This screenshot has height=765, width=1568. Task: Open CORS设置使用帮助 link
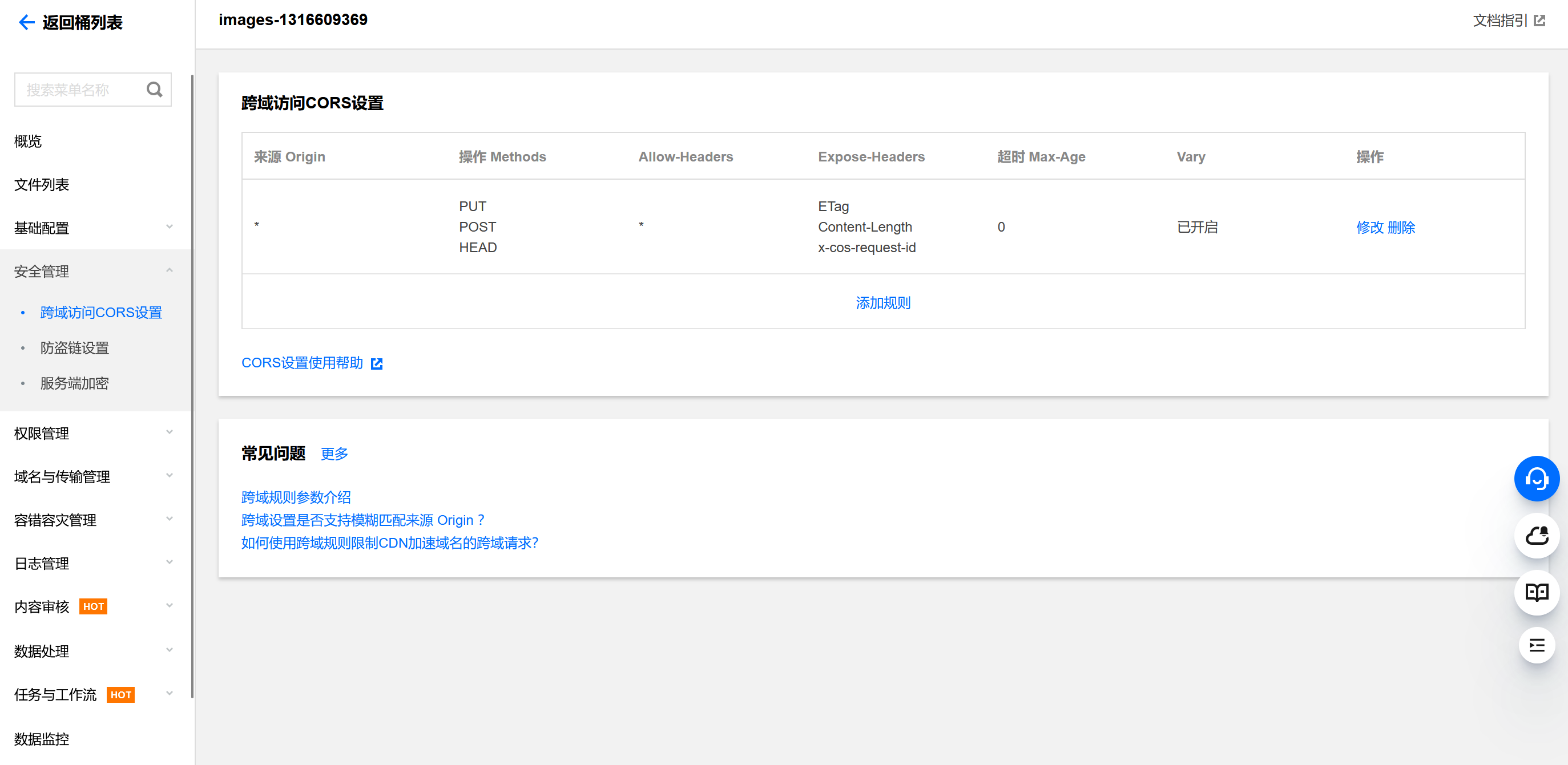click(x=302, y=362)
